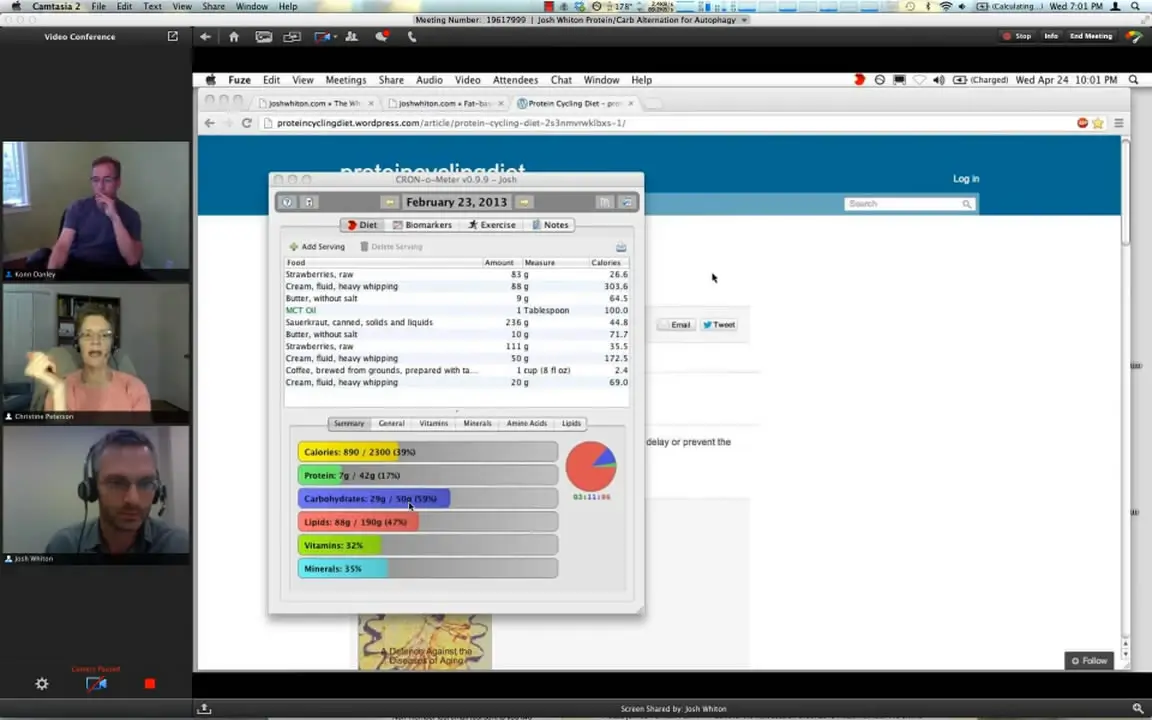Click the Lipids progress bar
Viewport: 1152px width, 720px height.
tap(428, 522)
